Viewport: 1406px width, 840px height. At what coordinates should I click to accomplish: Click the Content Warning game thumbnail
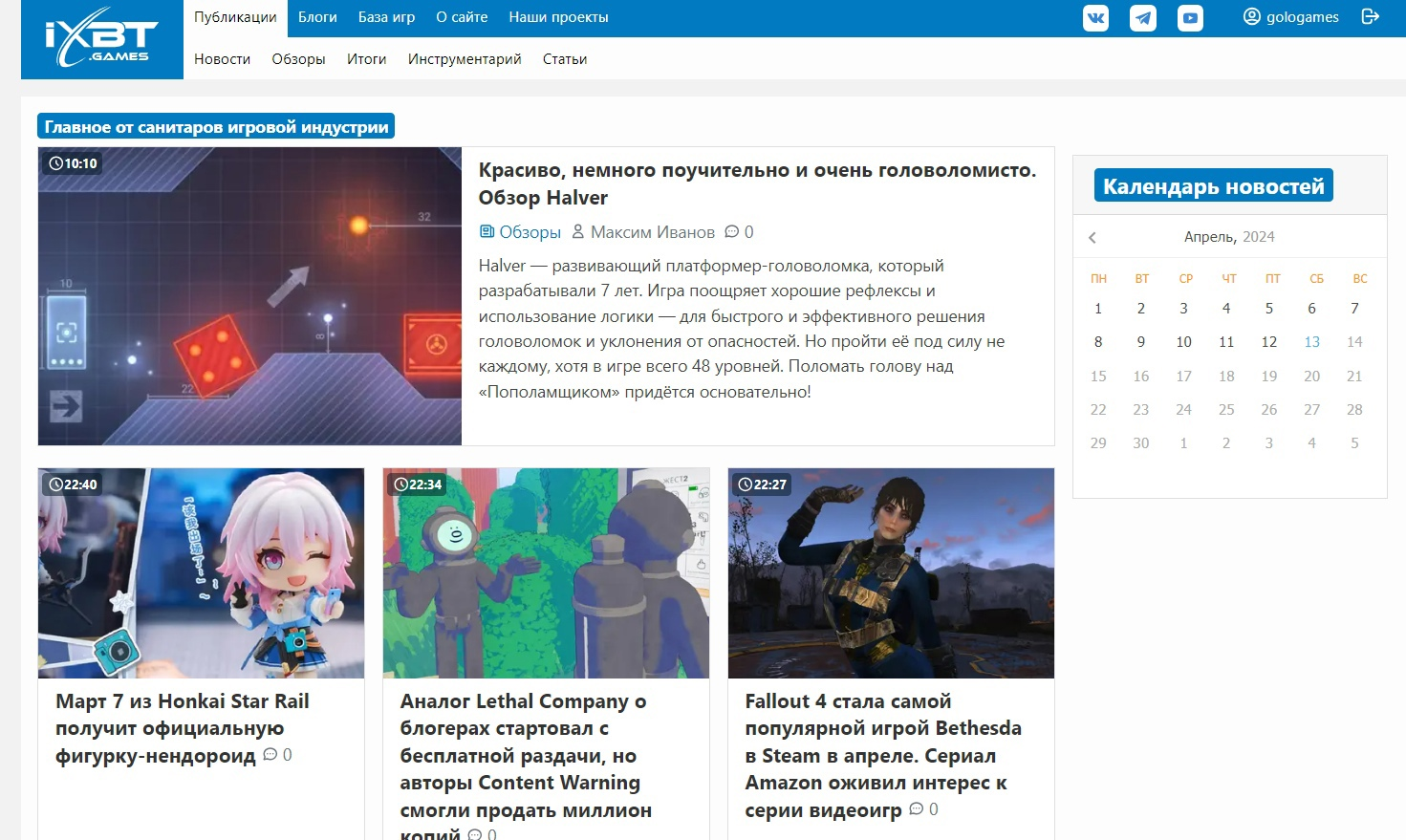pyautogui.click(x=546, y=573)
